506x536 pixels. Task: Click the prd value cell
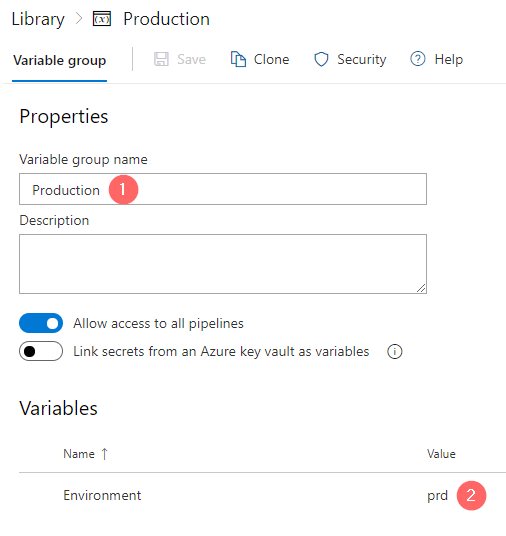(x=437, y=496)
